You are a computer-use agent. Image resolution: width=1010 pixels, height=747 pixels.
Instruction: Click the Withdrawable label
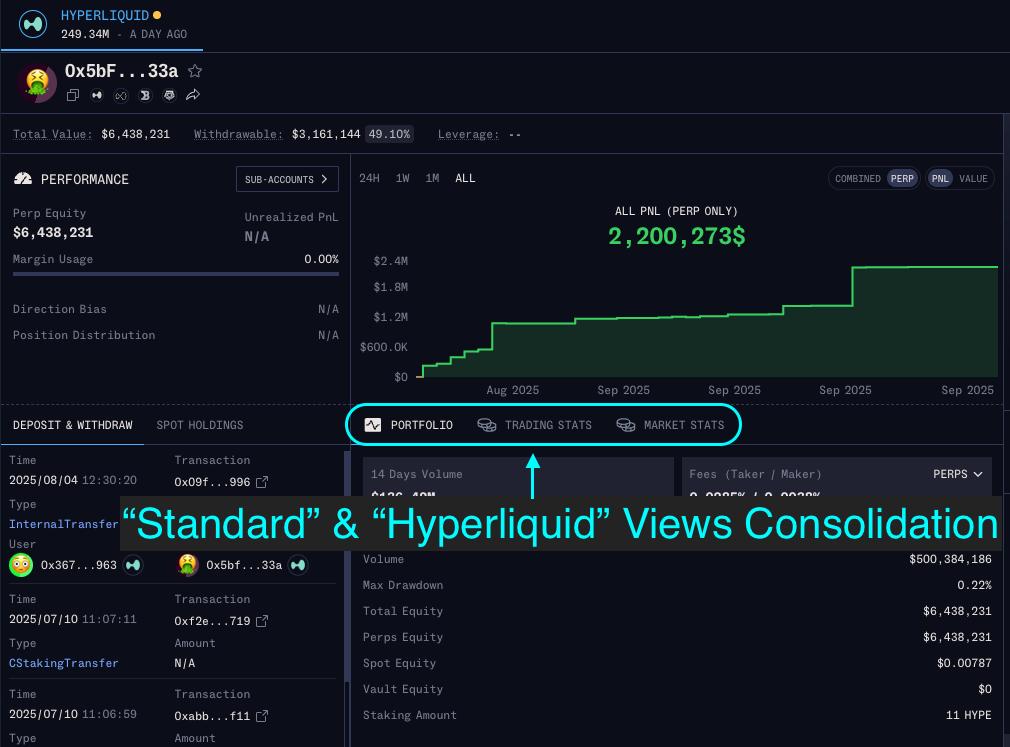(x=238, y=134)
